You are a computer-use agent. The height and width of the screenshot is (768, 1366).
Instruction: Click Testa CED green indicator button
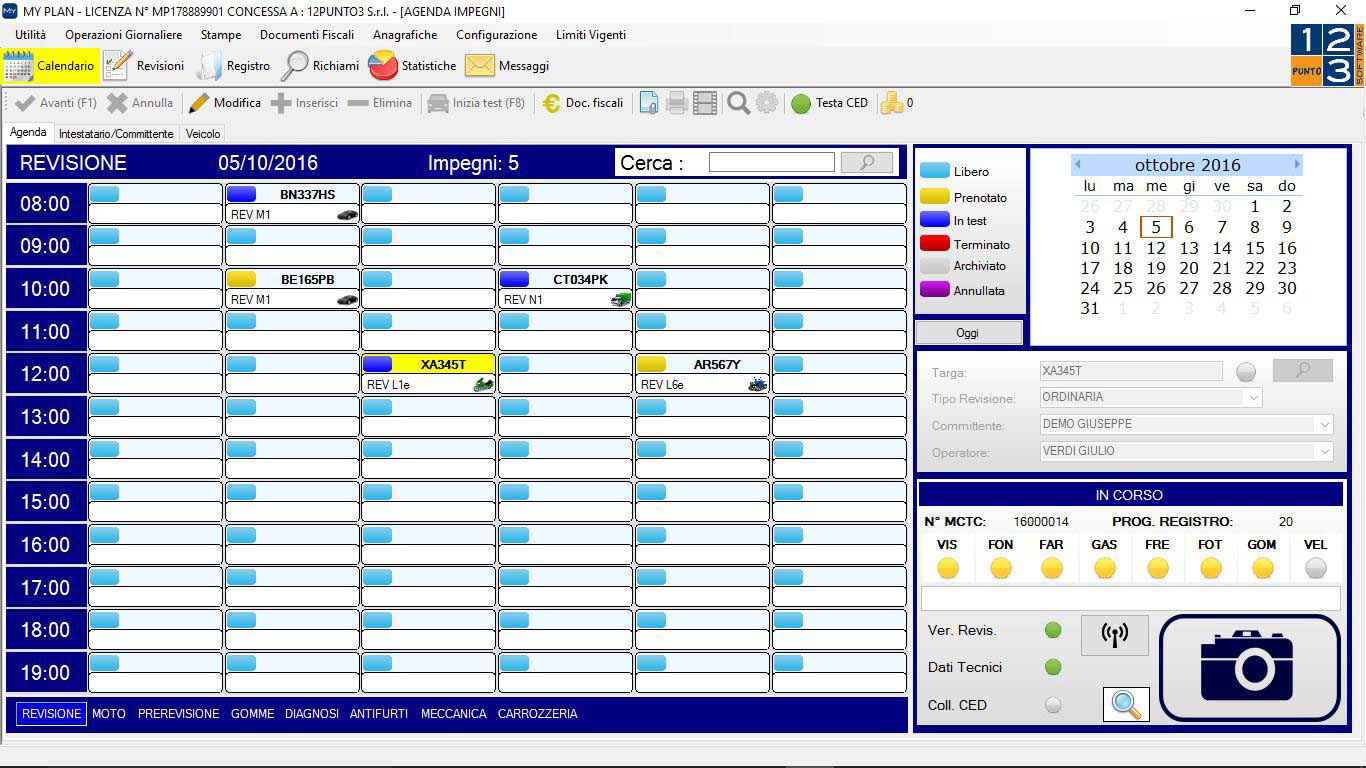(x=829, y=103)
